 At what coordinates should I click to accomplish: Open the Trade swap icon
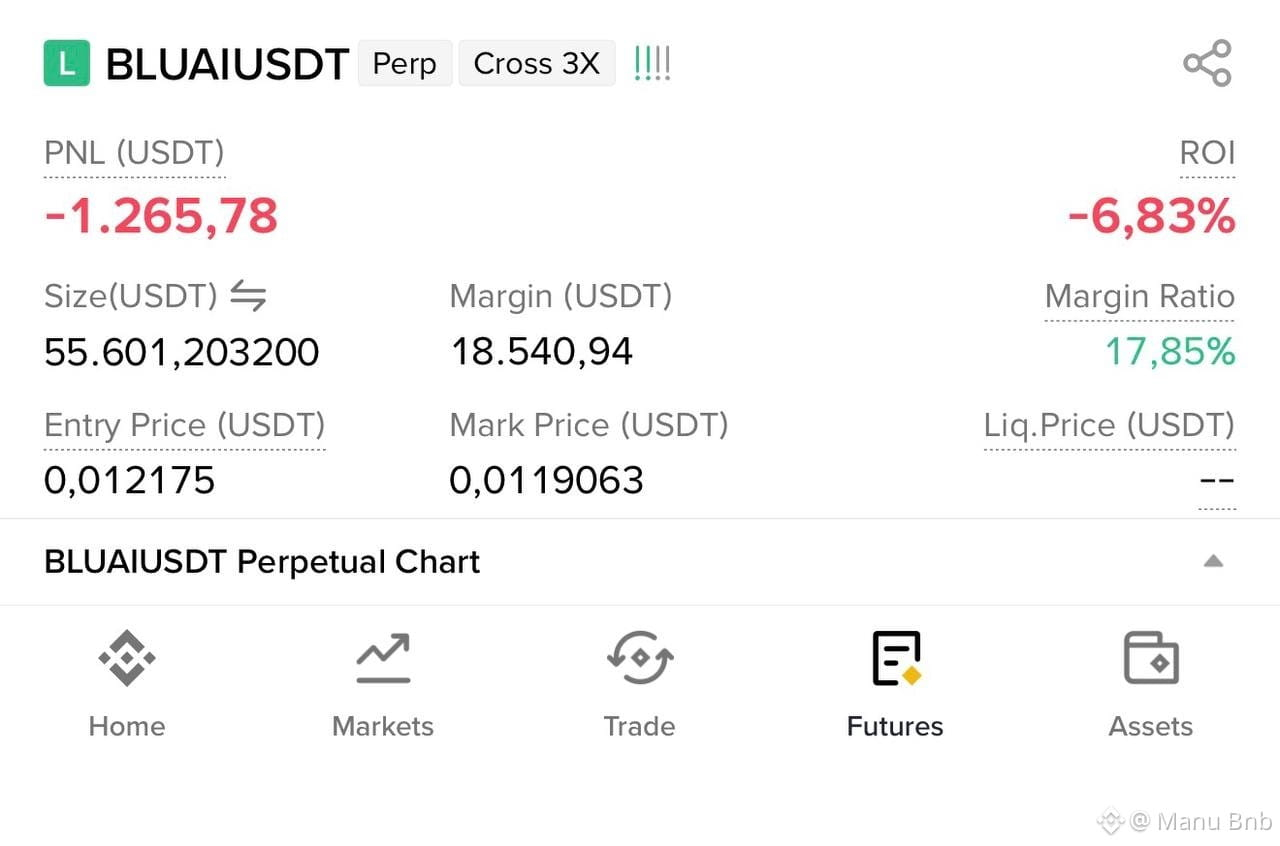(x=639, y=658)
